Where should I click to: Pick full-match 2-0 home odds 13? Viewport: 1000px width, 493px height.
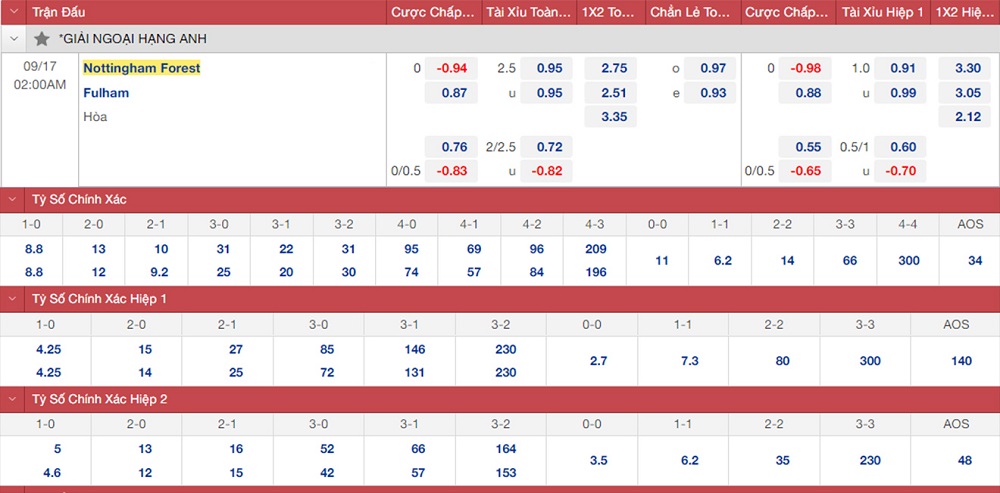98,249
